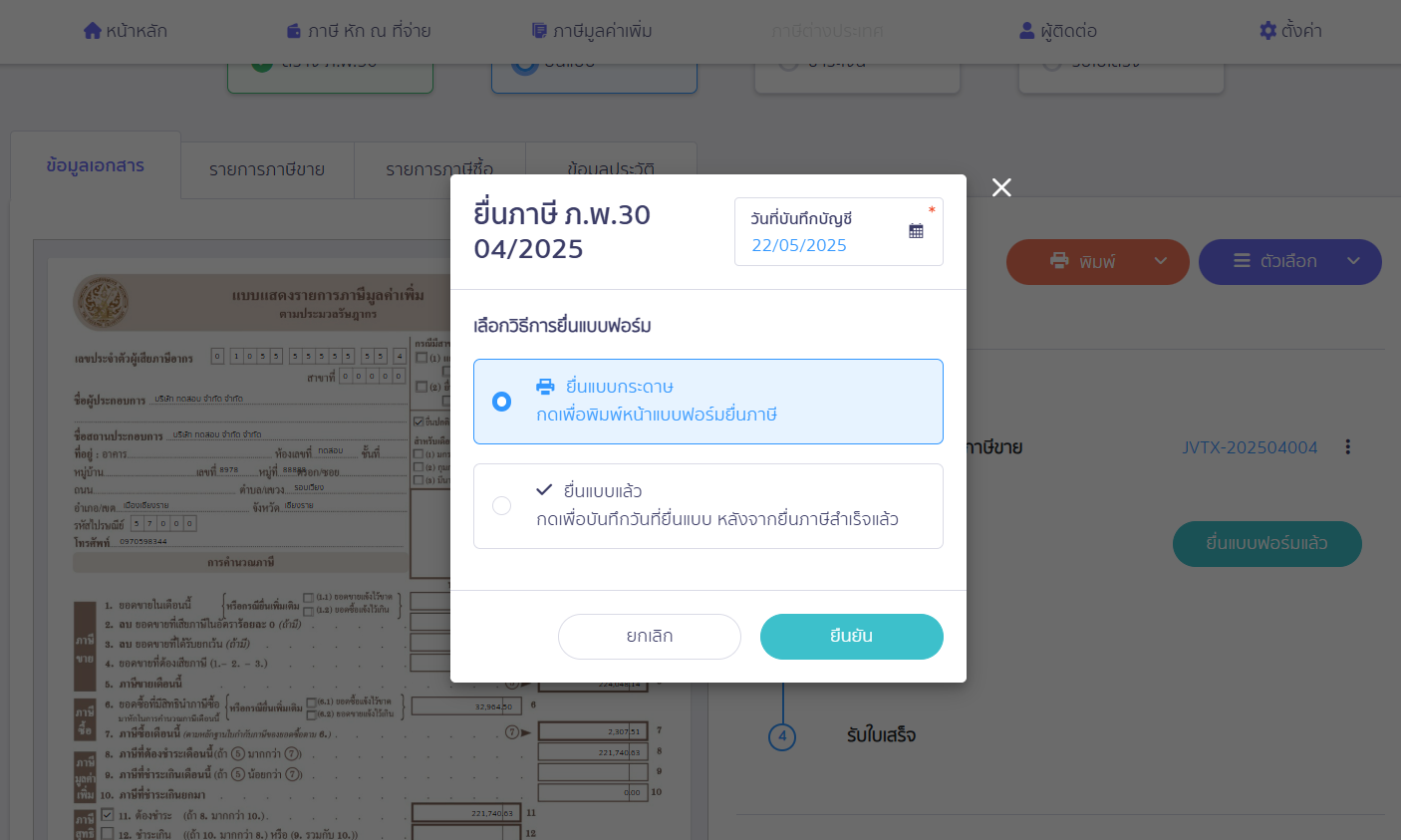Click the printer icon in paper filing option
1401x840 pixels.
545,387
